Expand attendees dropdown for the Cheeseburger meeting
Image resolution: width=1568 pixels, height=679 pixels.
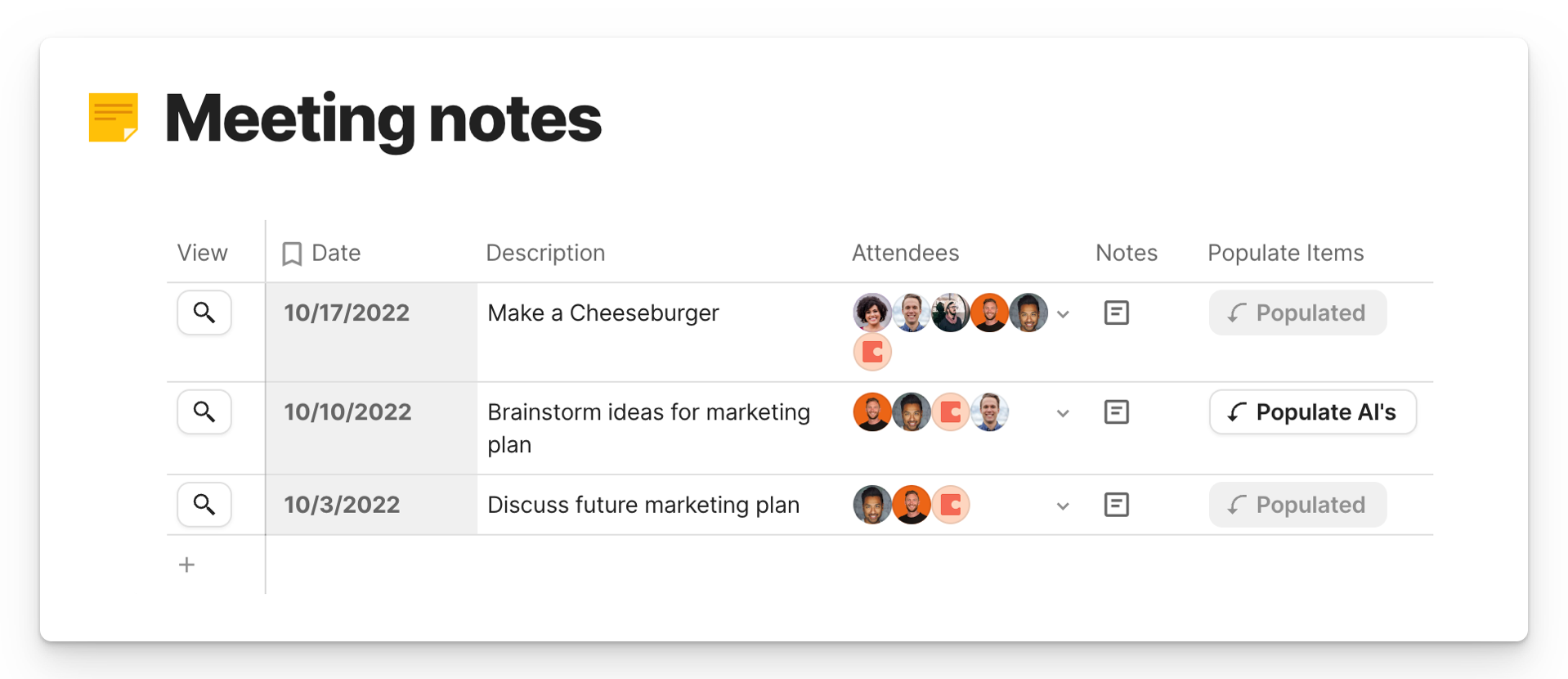pyautogui.click(x=1063, y=314)
